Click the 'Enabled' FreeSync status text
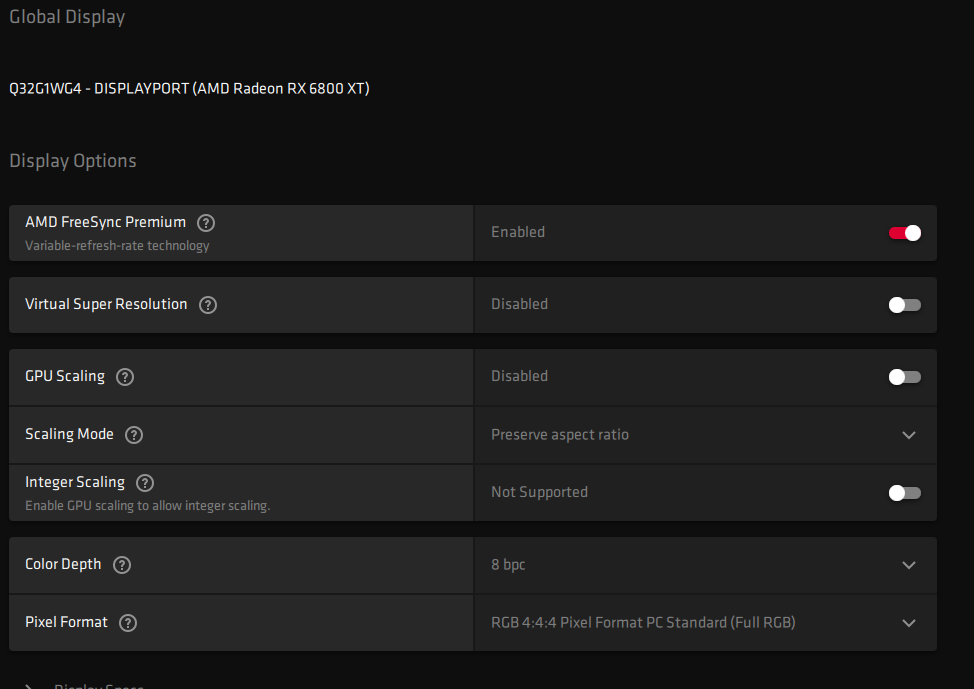Viewport: 974px width, 689px height. (518, 232)
